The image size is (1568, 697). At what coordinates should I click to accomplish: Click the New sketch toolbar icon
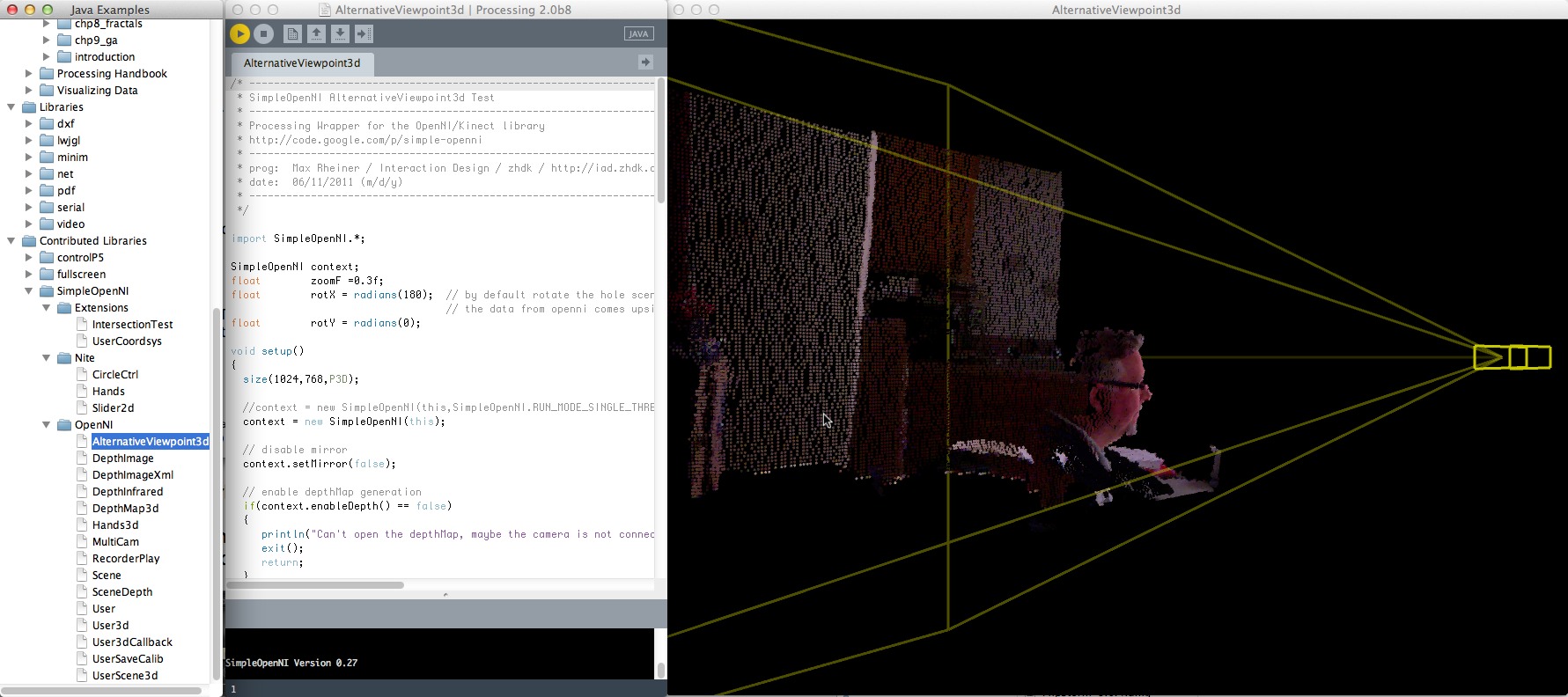pyautogui.click(x=292, y=34)
